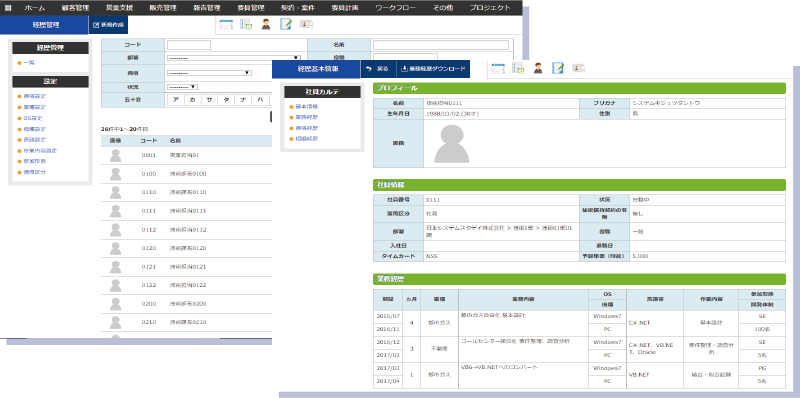Click the 戻る button
Viewport: 800px width, 398px height.
point(378,69)
